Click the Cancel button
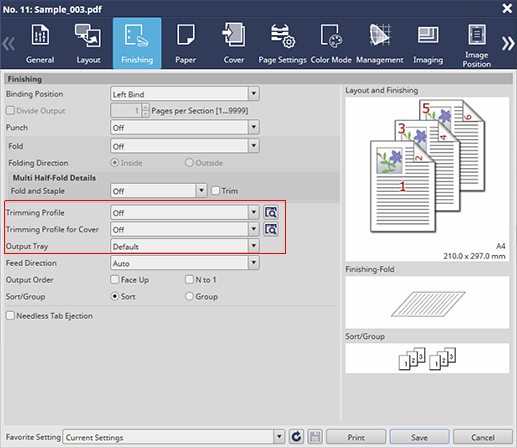 483,437
